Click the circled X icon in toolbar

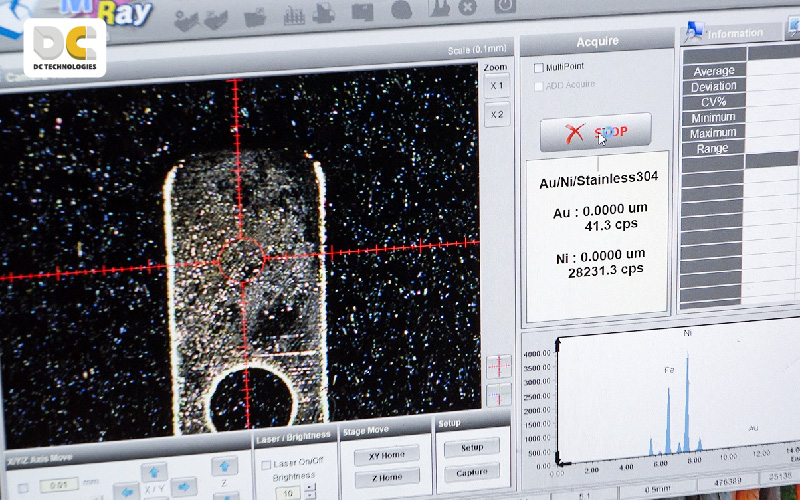click(x=467, y=8)
